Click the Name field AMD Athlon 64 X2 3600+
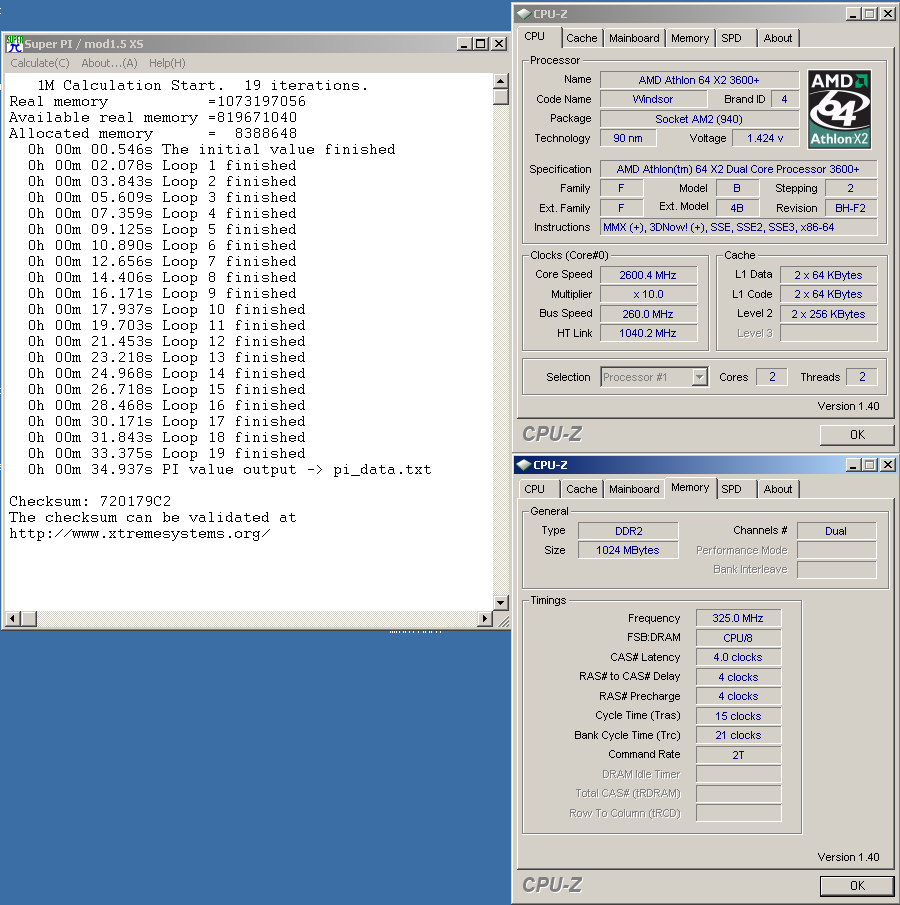 click(x=699, y=80)
